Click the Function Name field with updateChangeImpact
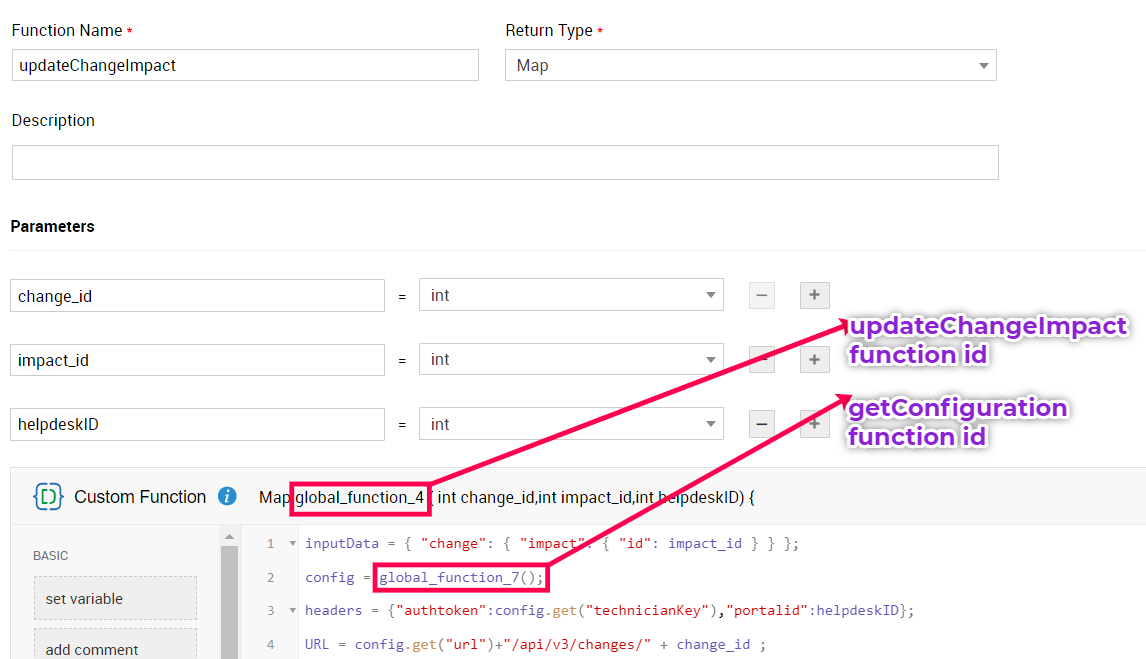This screenshot has width=1146, height=659. coord(245,66)
